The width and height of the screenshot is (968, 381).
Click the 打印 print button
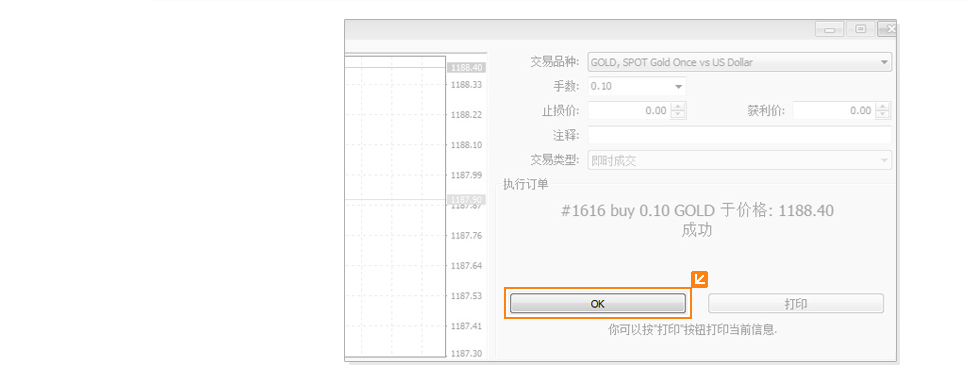796,303
